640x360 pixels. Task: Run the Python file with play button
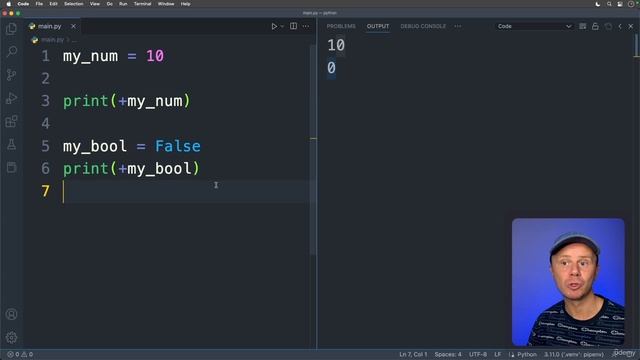(x=274, y=26)
